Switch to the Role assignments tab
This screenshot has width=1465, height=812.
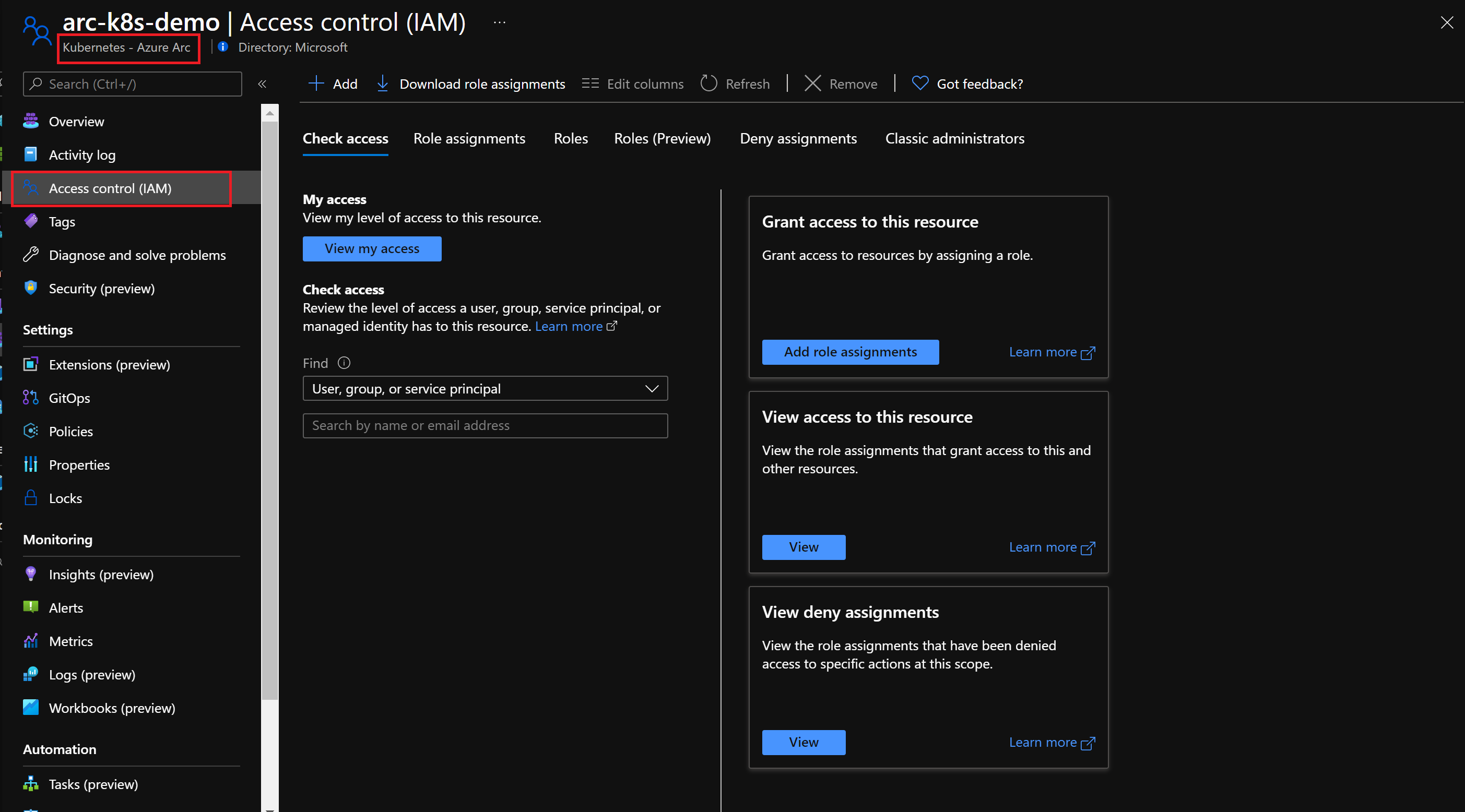point(469,138)
